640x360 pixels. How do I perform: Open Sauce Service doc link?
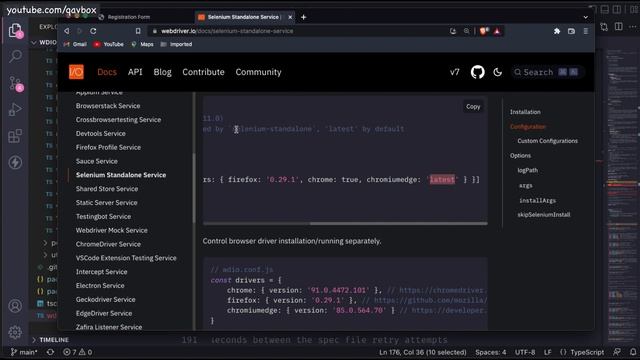tap(96, 161)
